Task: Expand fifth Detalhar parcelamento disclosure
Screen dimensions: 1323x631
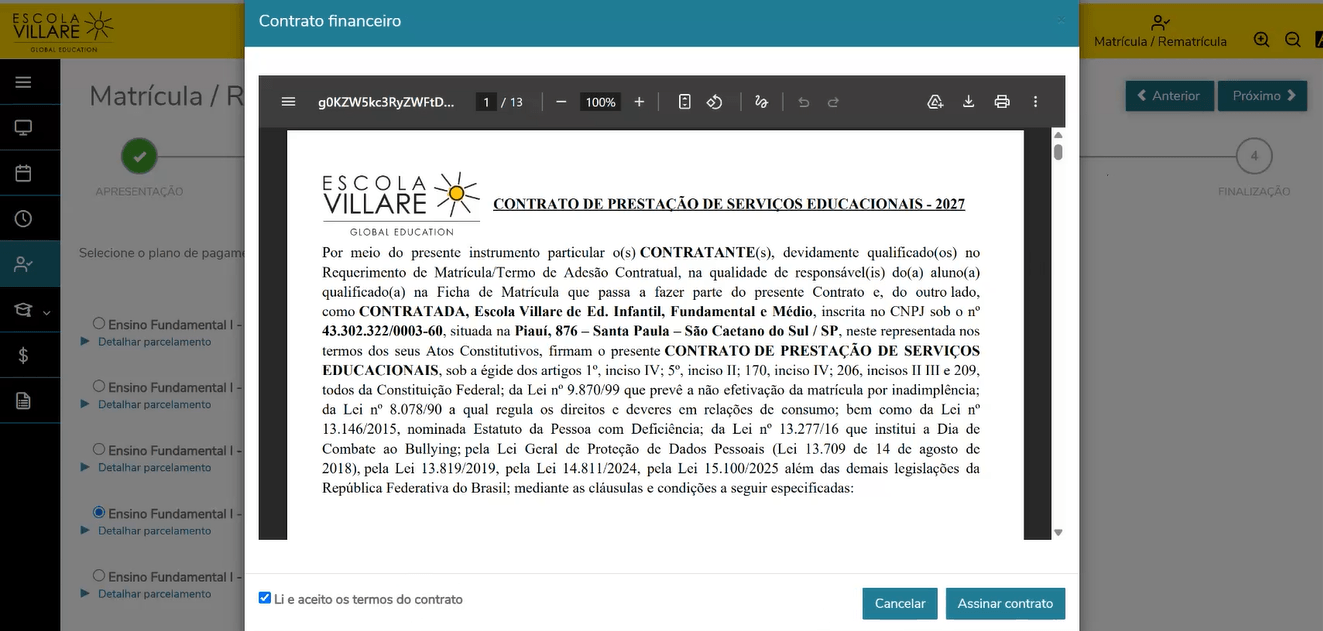Action: click(x=146, y=594)
